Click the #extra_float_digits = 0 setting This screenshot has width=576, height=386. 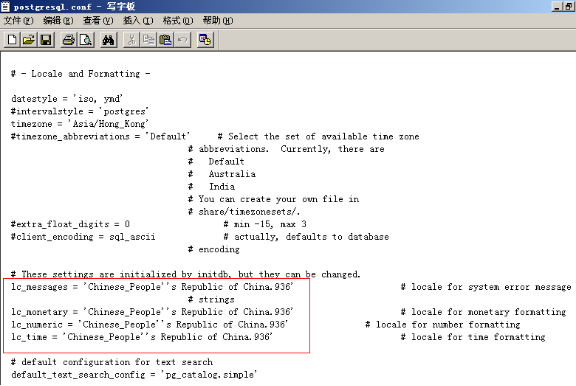tap(71, 224)
